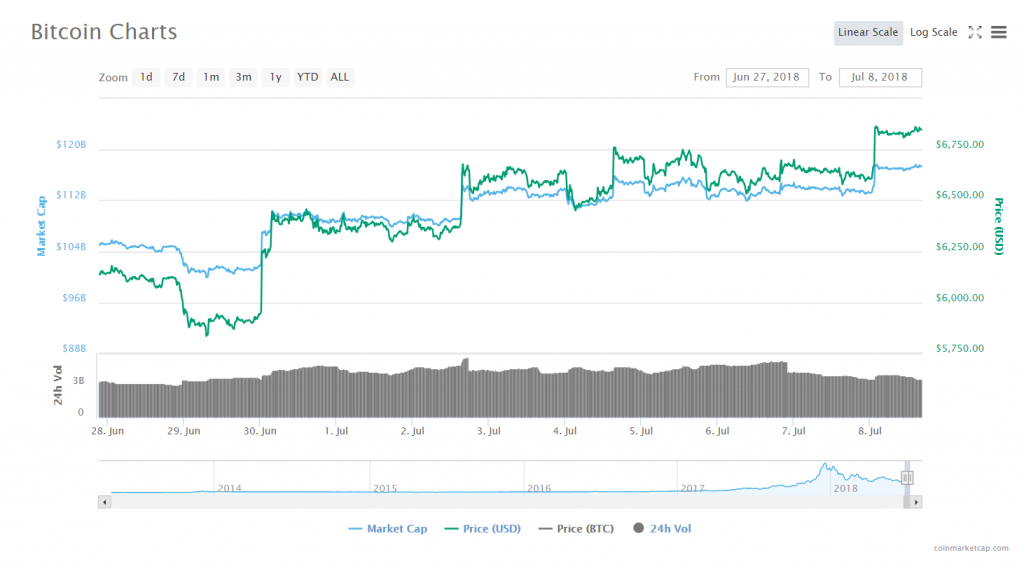Screen dimensions: 1024x564
Task: Open coinmarketcap.com credit link
Action: tap(970, 548)
